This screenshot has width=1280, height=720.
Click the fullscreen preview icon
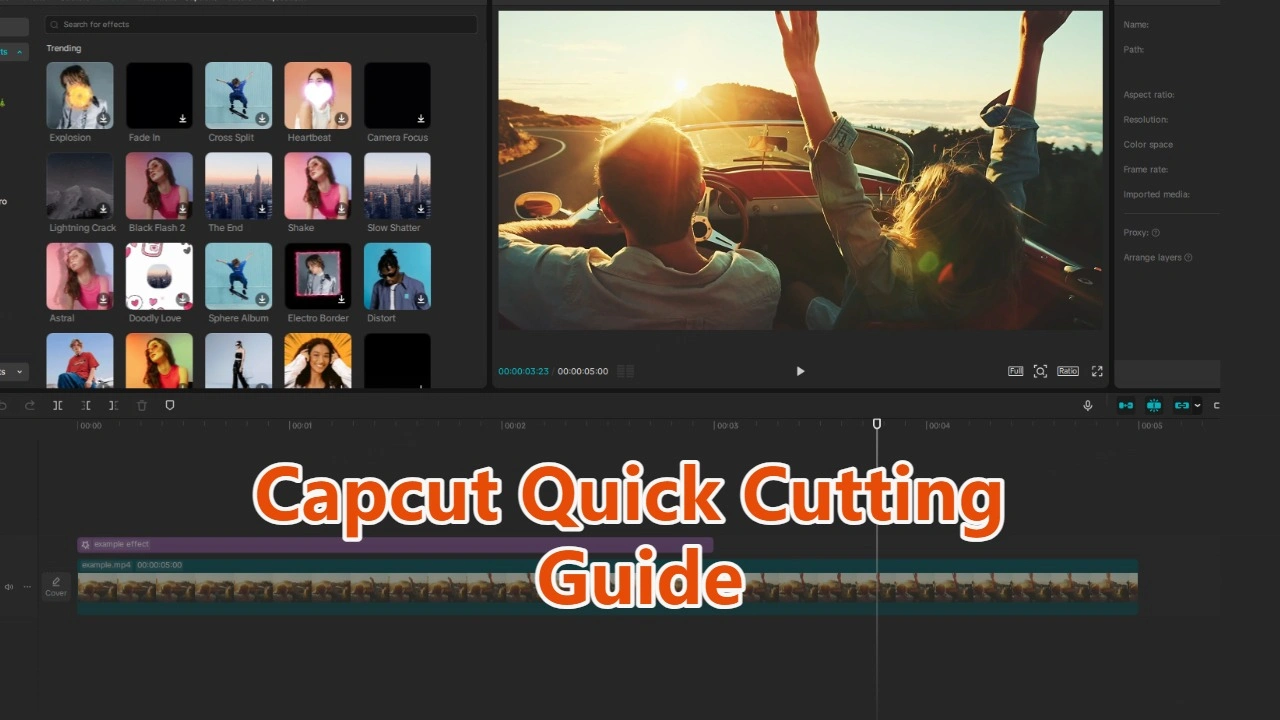[1097, 371]
